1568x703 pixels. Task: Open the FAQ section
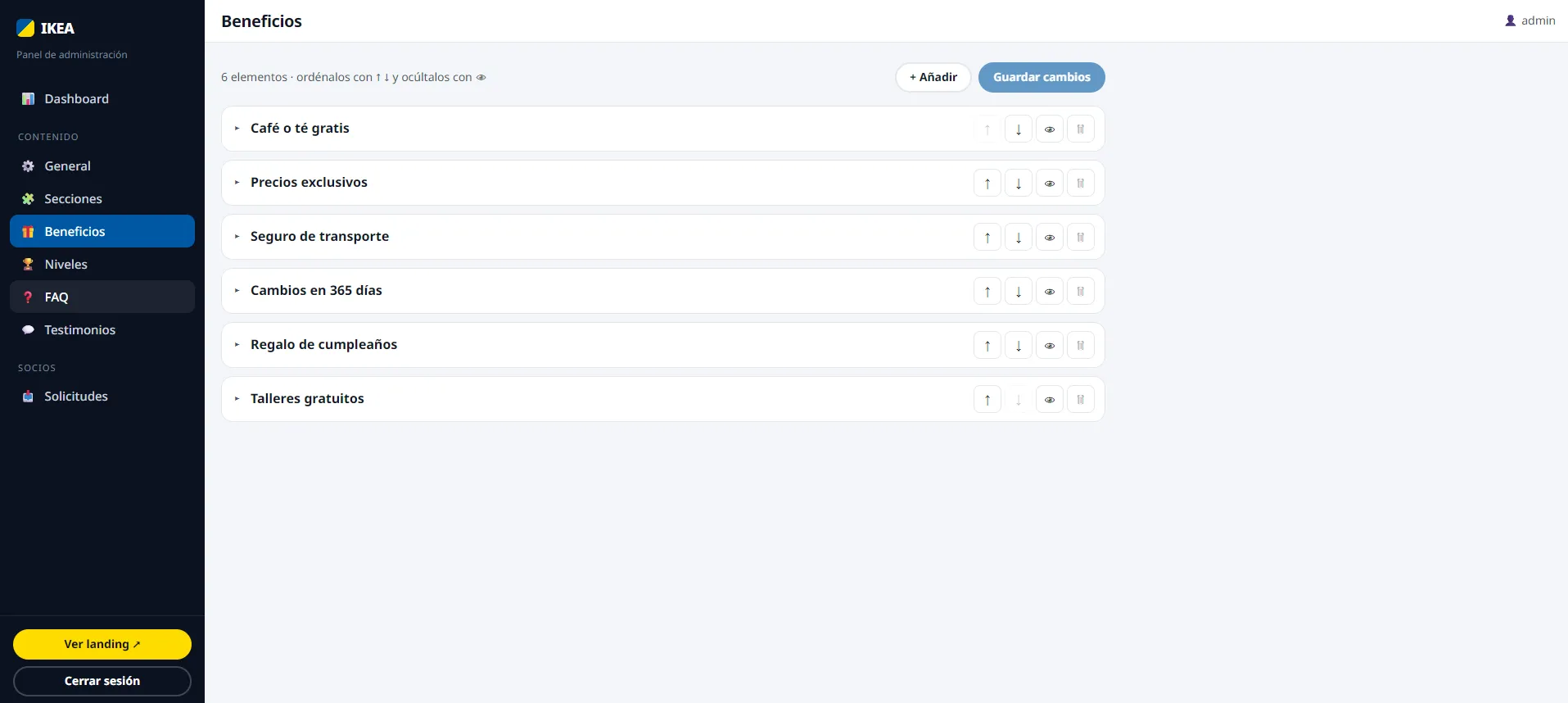pos(102,297)
